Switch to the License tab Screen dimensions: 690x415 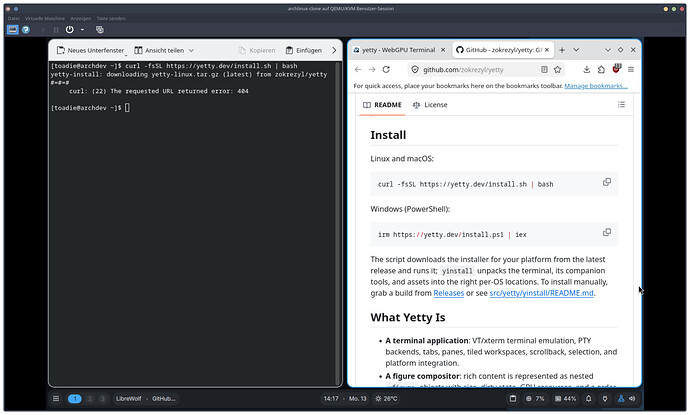[x=430, y=105]
